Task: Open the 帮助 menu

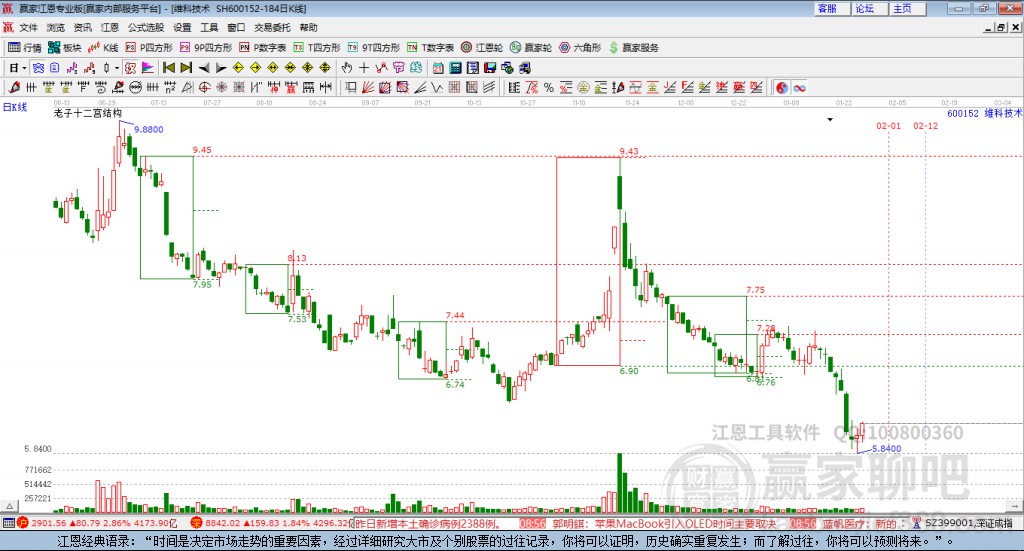Action: pyautogui.click(x=308, y=27)
